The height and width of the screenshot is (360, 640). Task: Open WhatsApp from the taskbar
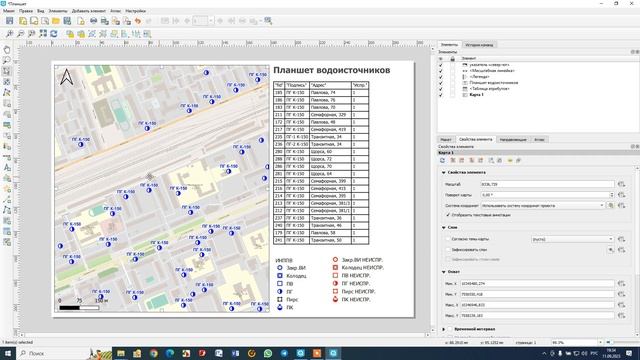(x=268, y=353)
